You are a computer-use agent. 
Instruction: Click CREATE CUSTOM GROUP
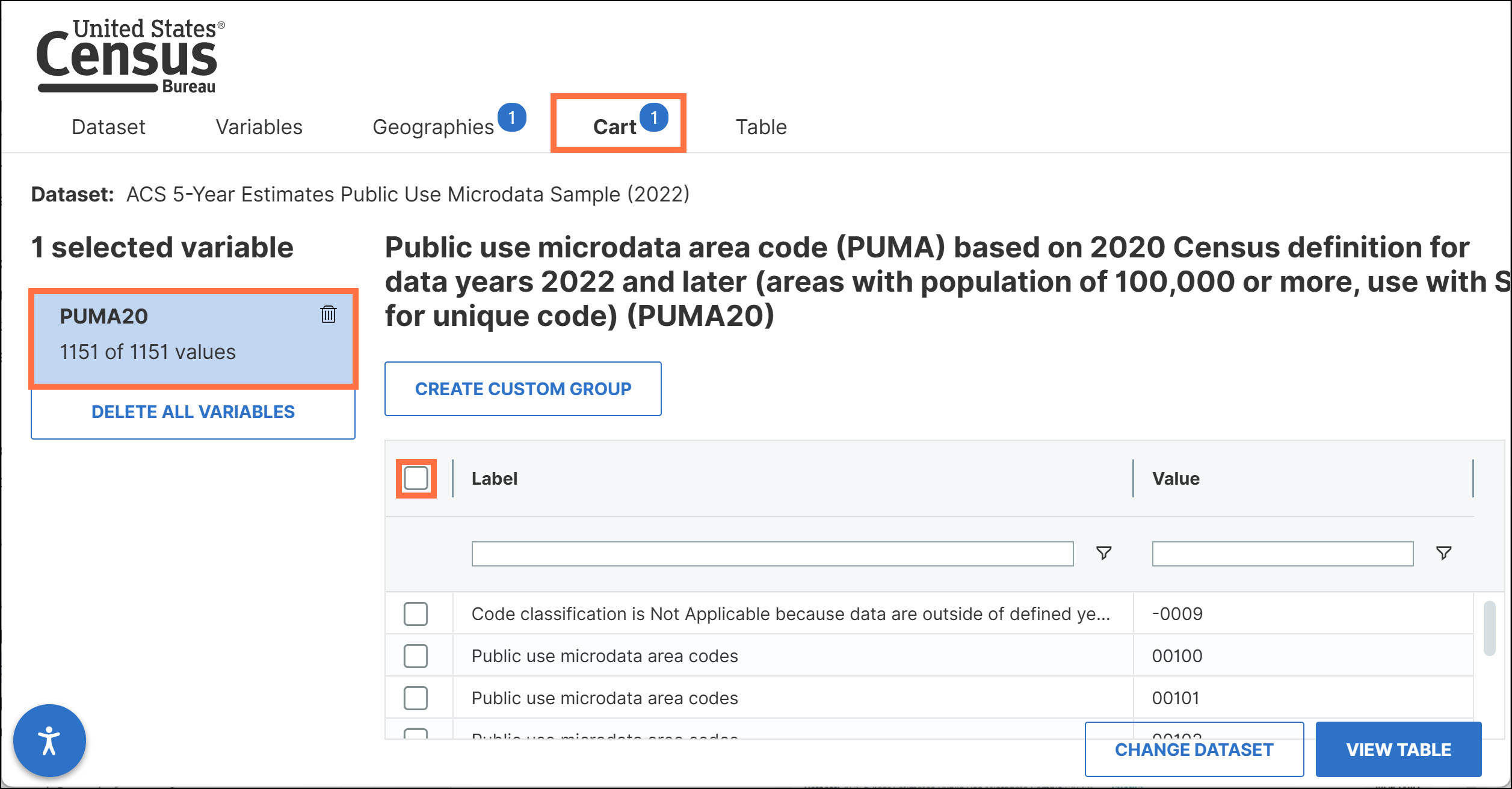pyautogui.click(x=522, y=388)
